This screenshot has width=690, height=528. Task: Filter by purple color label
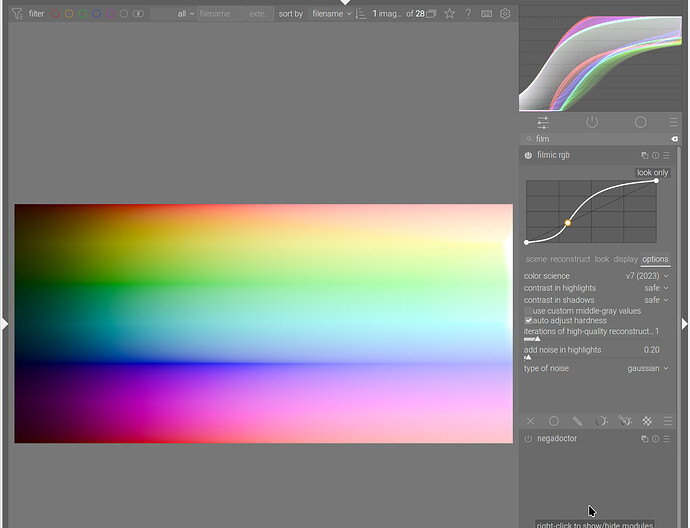[110, 14]
